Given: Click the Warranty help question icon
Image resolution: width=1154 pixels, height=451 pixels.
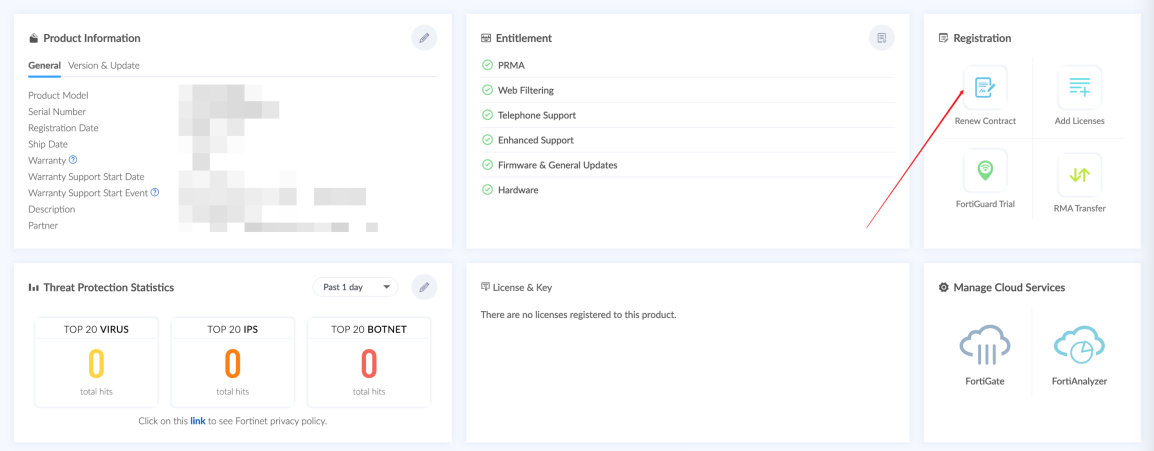Looking at the screenshot, I should tap(73, 160).
